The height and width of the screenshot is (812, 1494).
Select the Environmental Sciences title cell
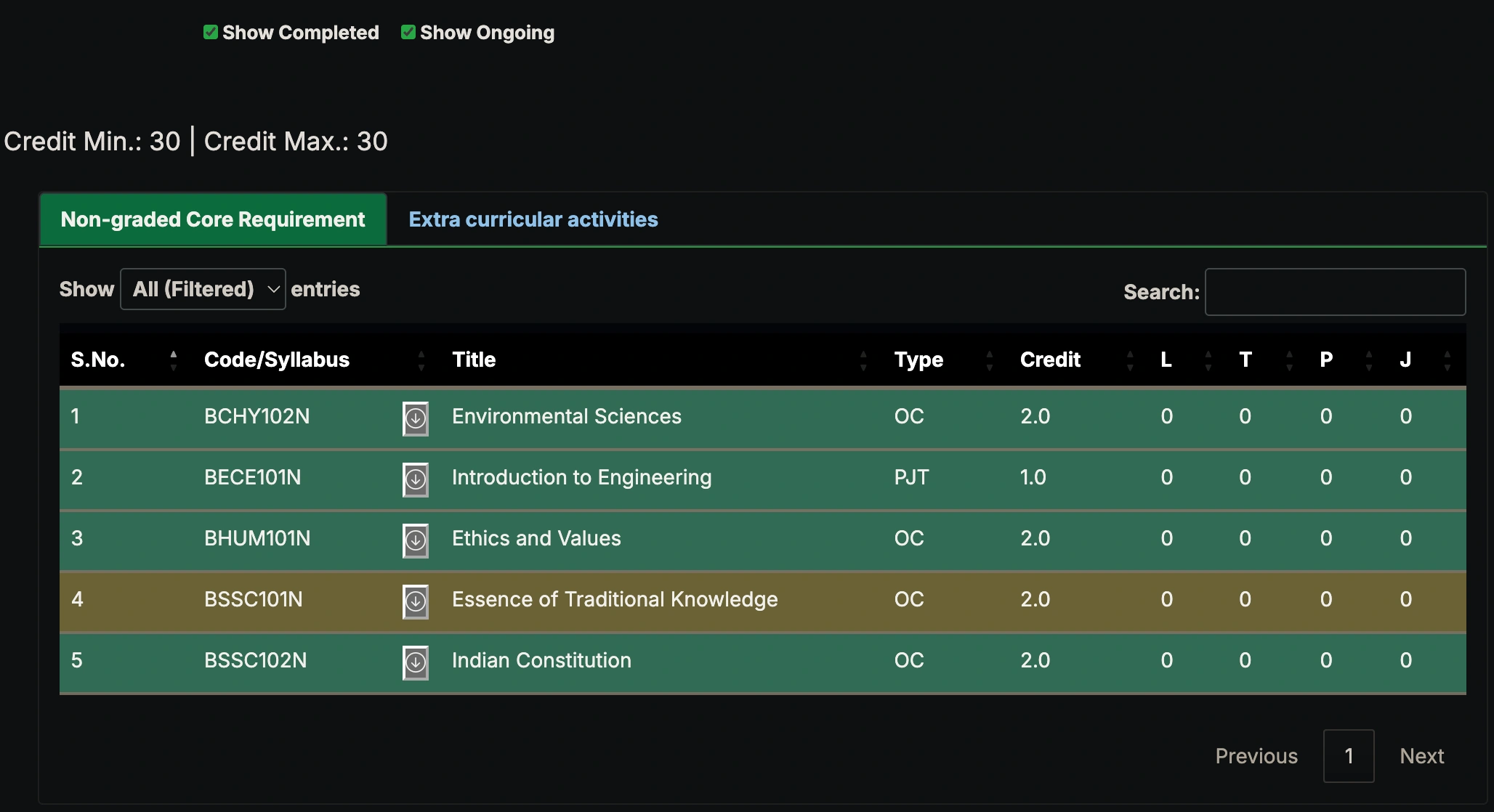pos(567,416)
